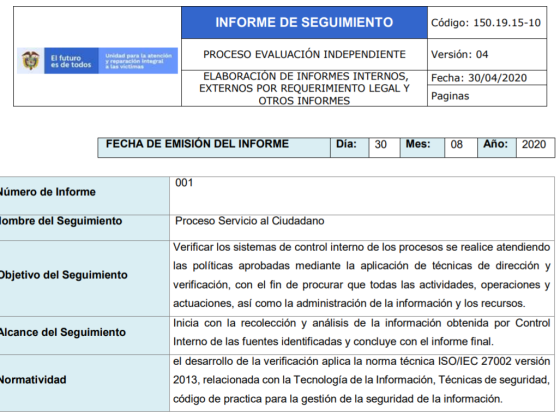Click 'las políticas aprobadas mediante' line
The width and height of the screenshot is (560, 420).
click(x=361, y=266)
